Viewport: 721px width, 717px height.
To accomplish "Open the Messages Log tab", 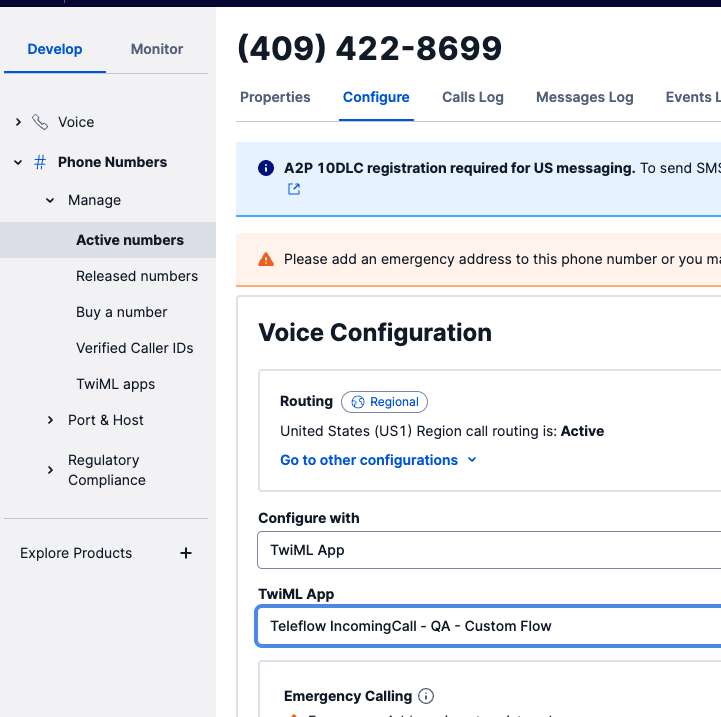I will tap(584, 98).
